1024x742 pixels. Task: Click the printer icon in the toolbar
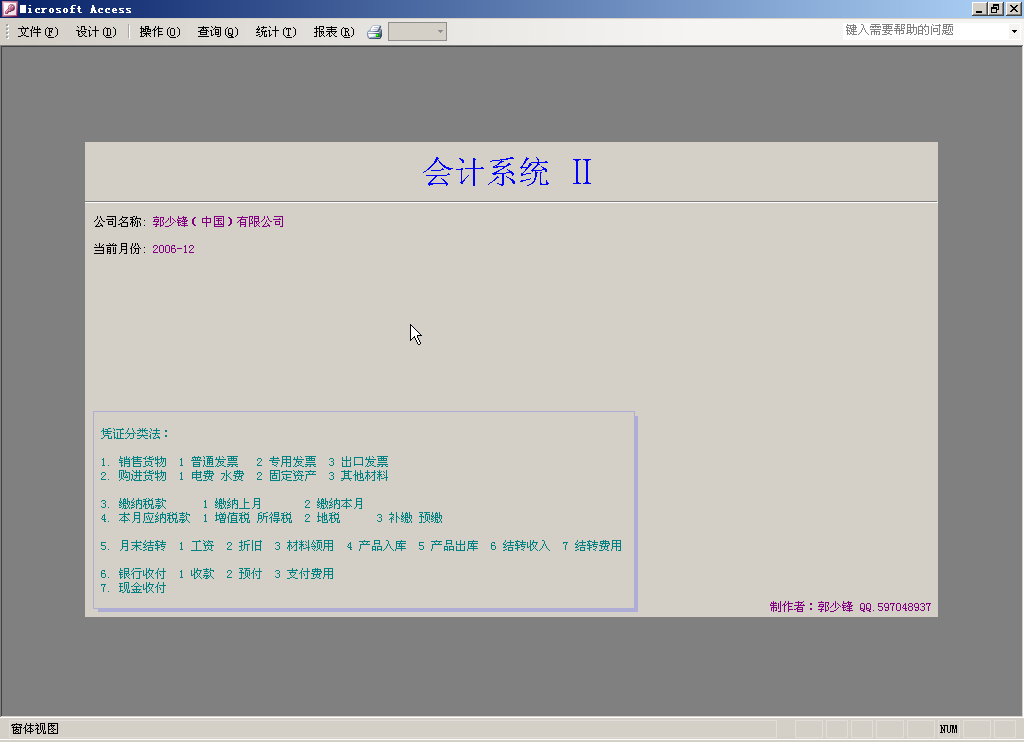375,32
